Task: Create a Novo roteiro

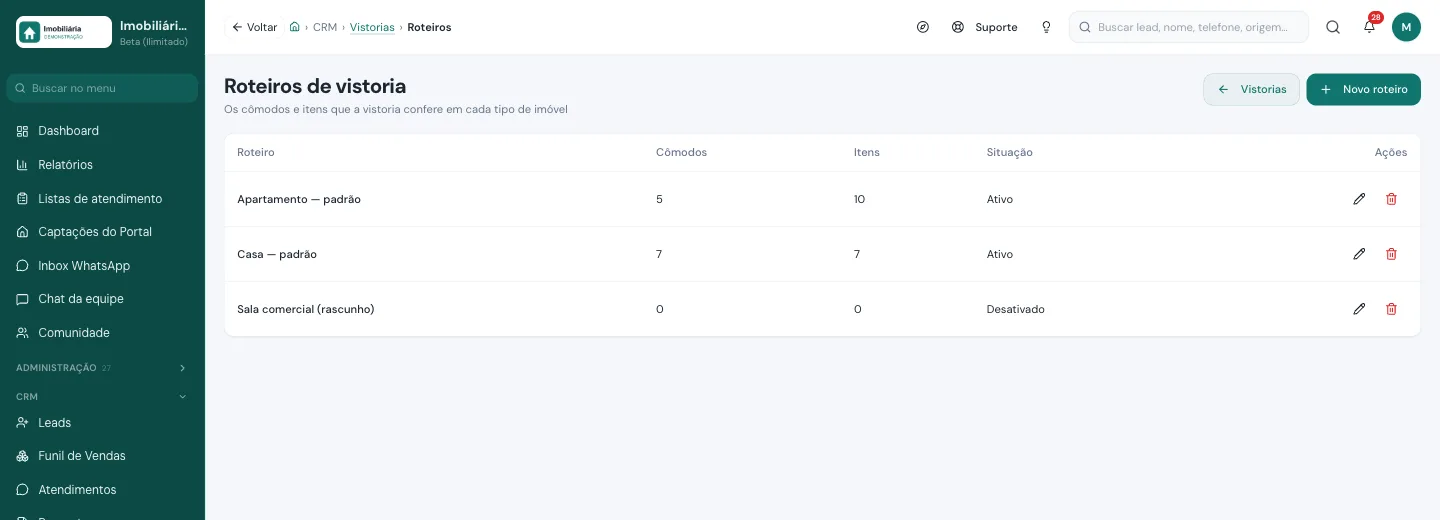Action: coord(1363,89)
